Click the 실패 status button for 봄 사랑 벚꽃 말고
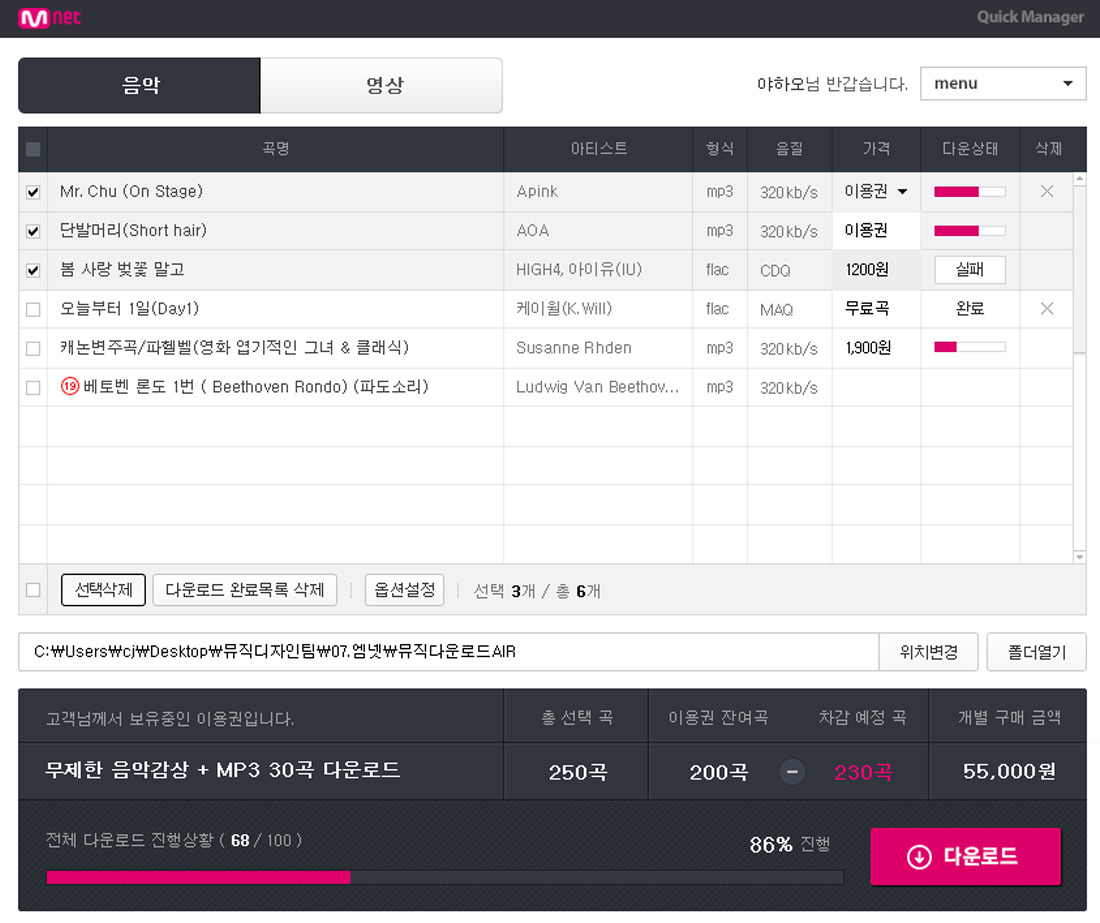Screen dimensions: 1100x923 pos(970,270)
